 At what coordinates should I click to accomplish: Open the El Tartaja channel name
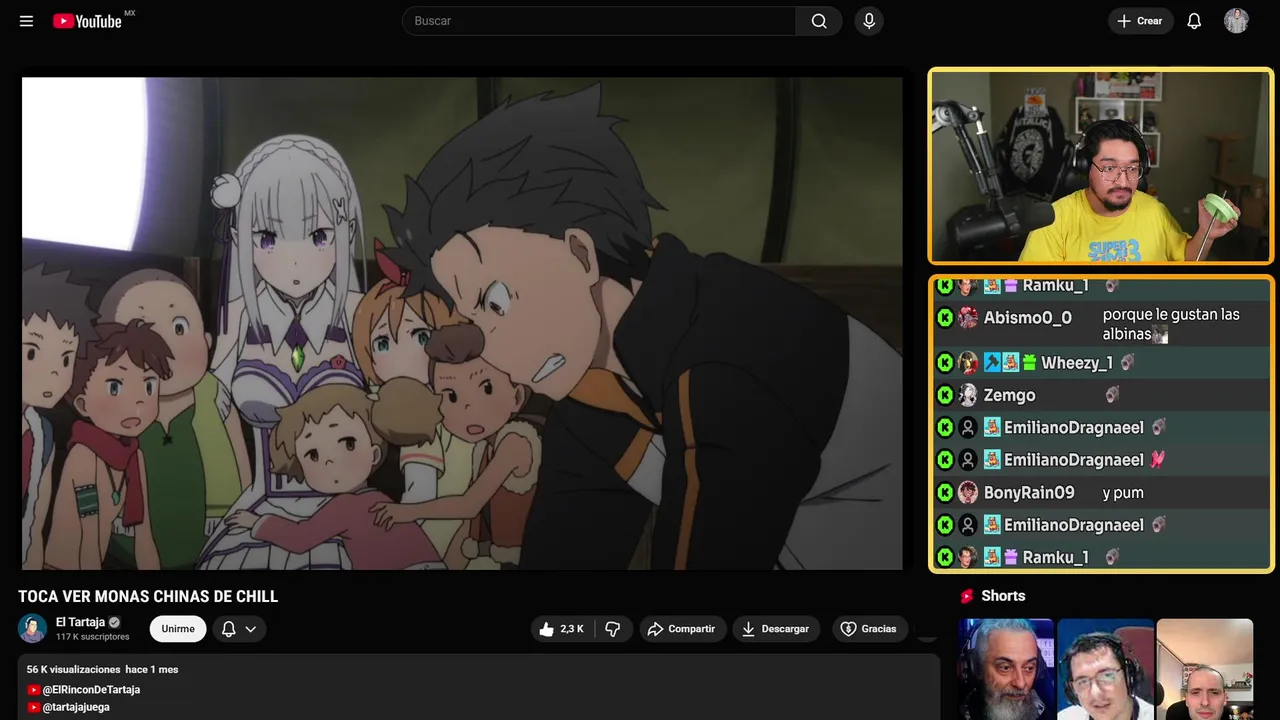(x=80, y=622)
